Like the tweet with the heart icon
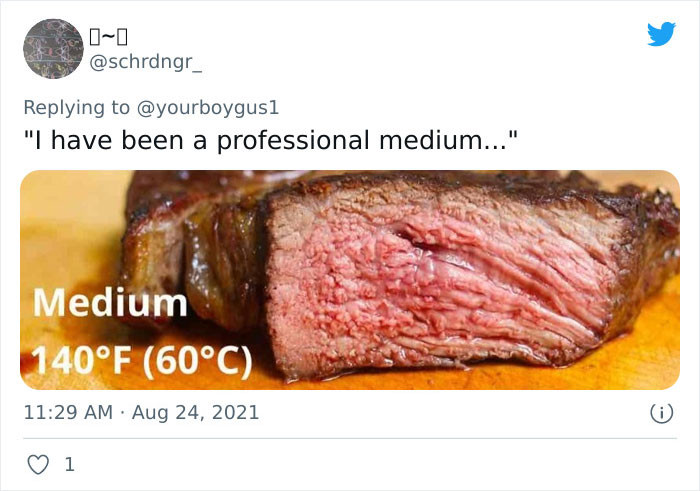 click(x=38, y=465)
